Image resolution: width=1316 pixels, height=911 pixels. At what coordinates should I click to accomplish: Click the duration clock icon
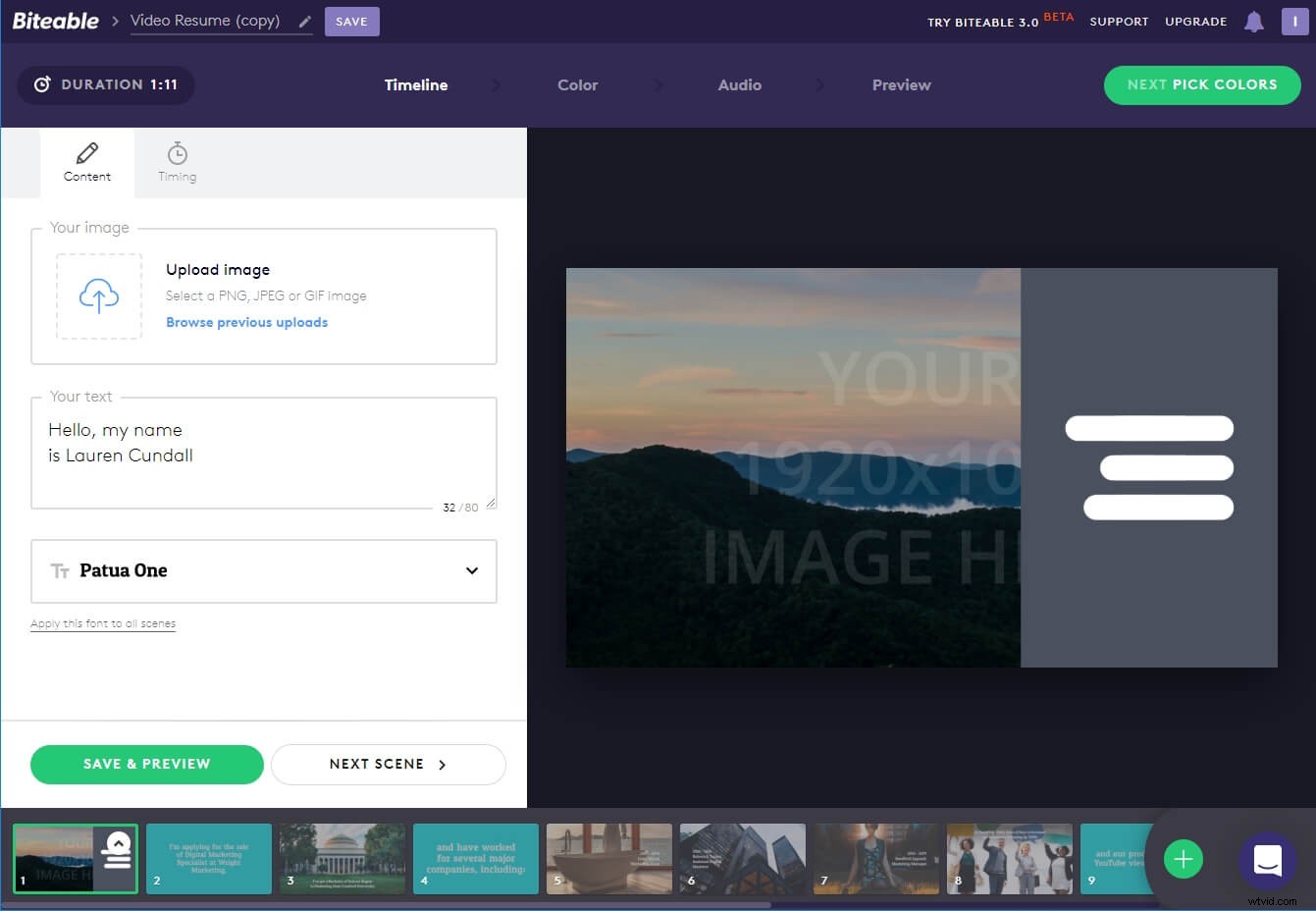pyautogui.click(x=42, y=84)
